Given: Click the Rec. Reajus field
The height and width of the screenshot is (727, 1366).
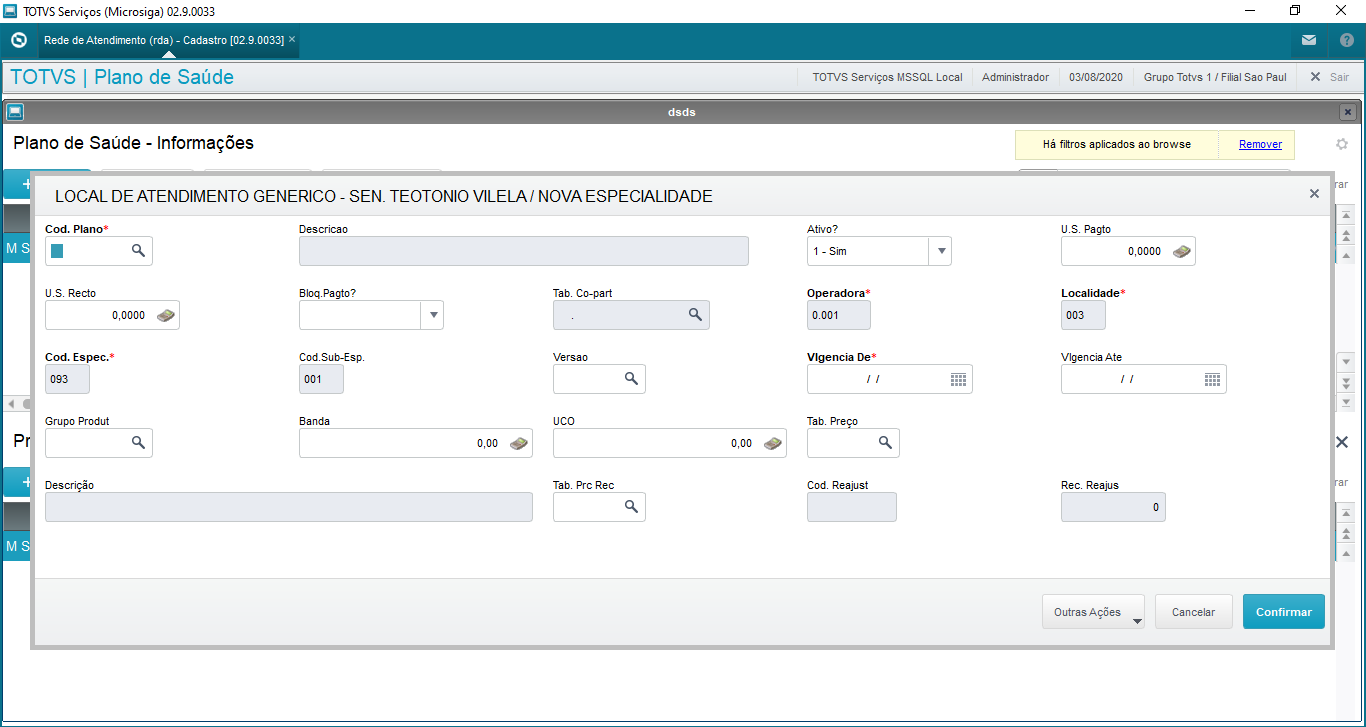Looking at the screenshot, I should tap(1113, 507).
